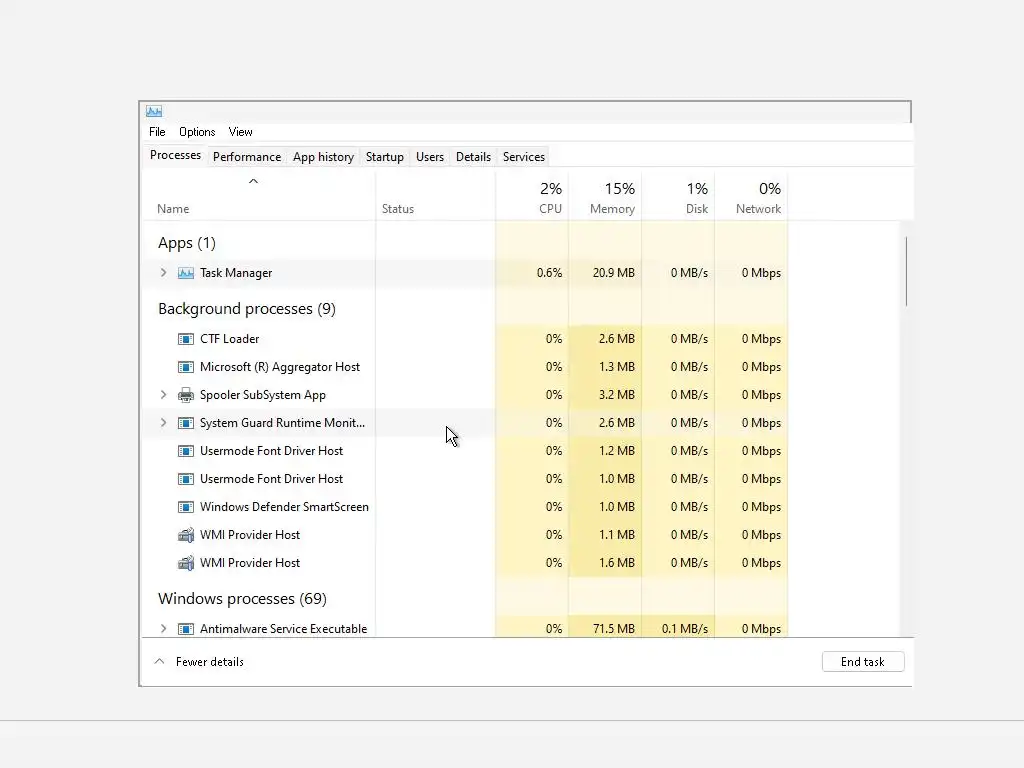The height and width of the screenshot is (768, 1024).
Task: Click the 71.5 MB memory value
Action: point(614,629)
